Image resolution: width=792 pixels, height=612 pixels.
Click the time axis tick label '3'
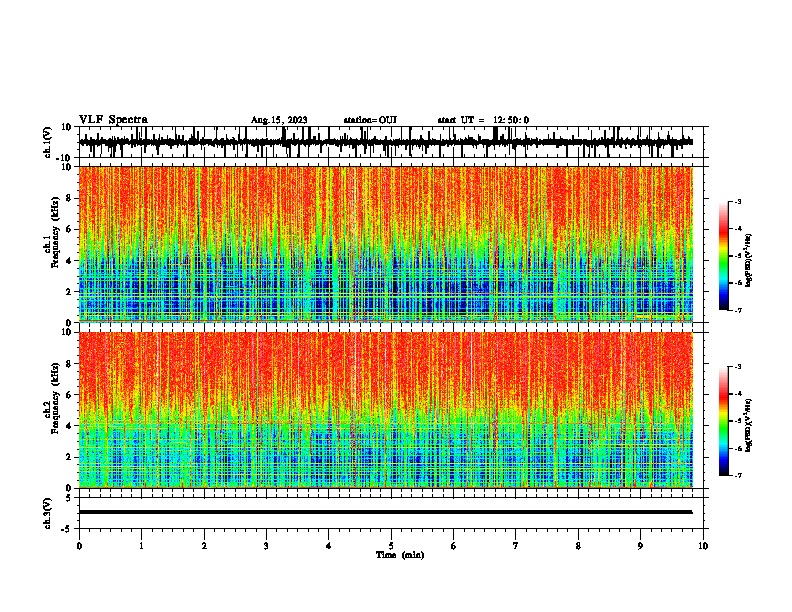[266, 546]
